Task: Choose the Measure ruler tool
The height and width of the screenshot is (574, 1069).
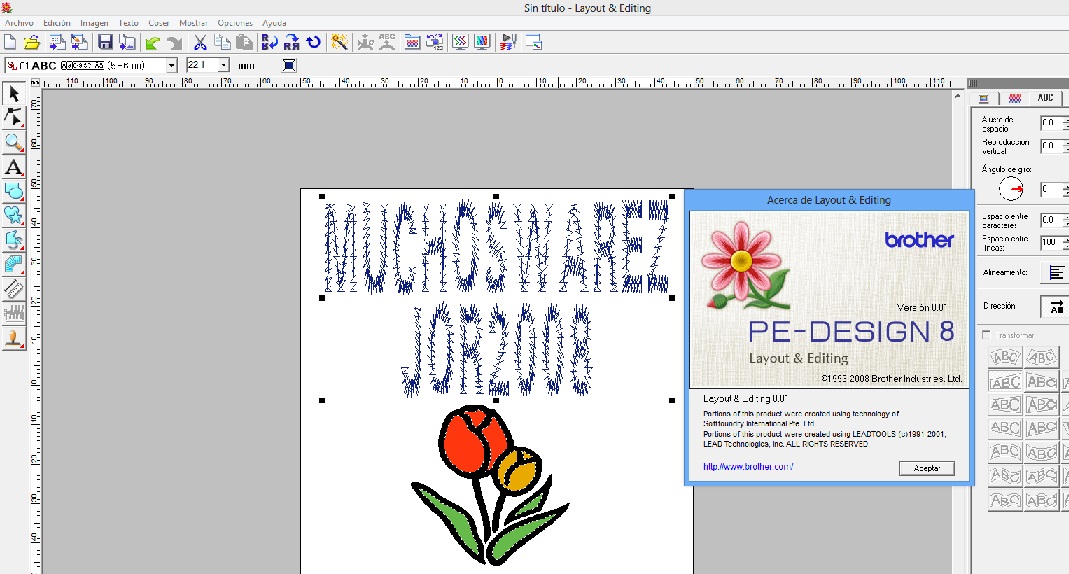Action: (x=14, y=289)
